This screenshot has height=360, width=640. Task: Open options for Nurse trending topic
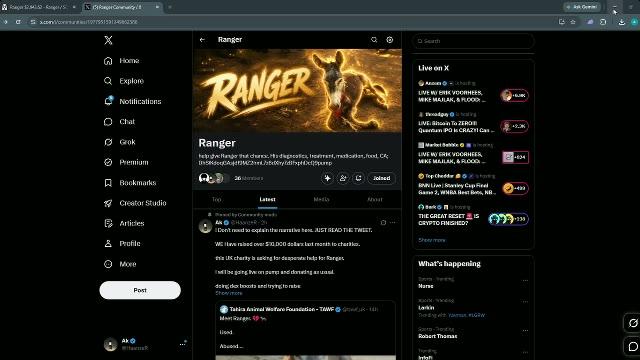[x=525, y=280]
